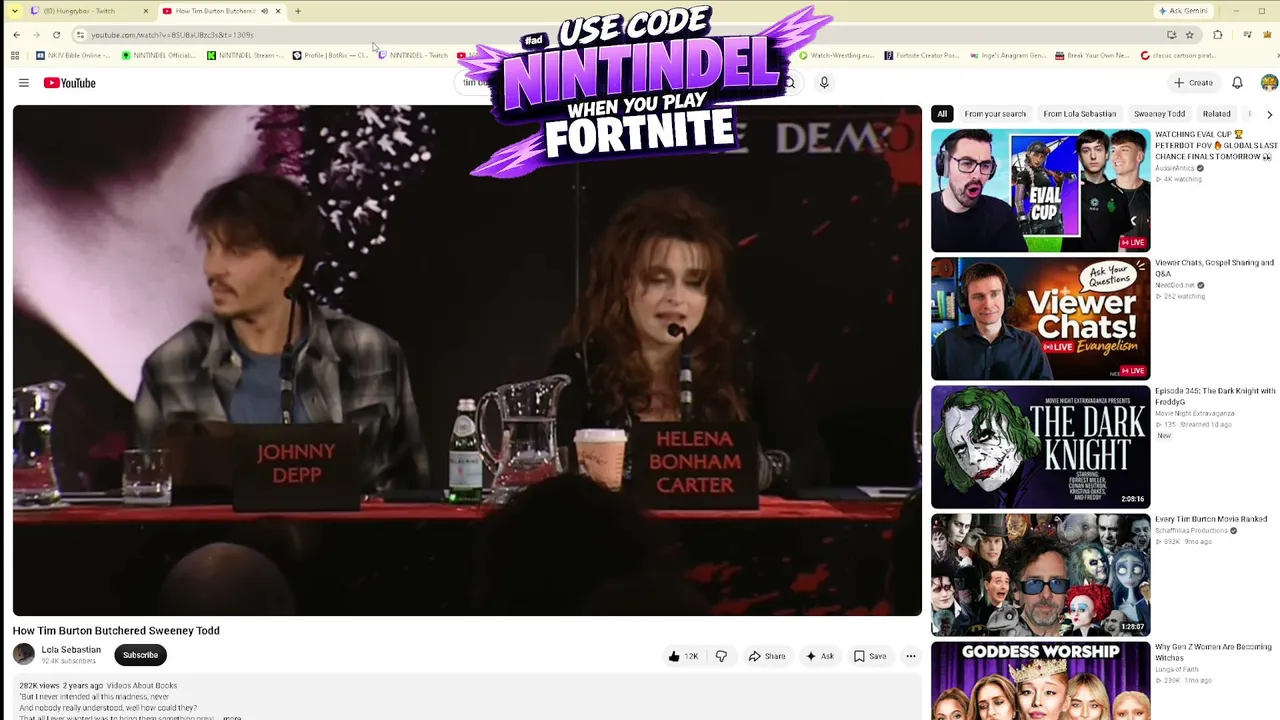The width and height of the screenshot is (1280, 720).
Task: Share this video
Action: tap(767, 656)
